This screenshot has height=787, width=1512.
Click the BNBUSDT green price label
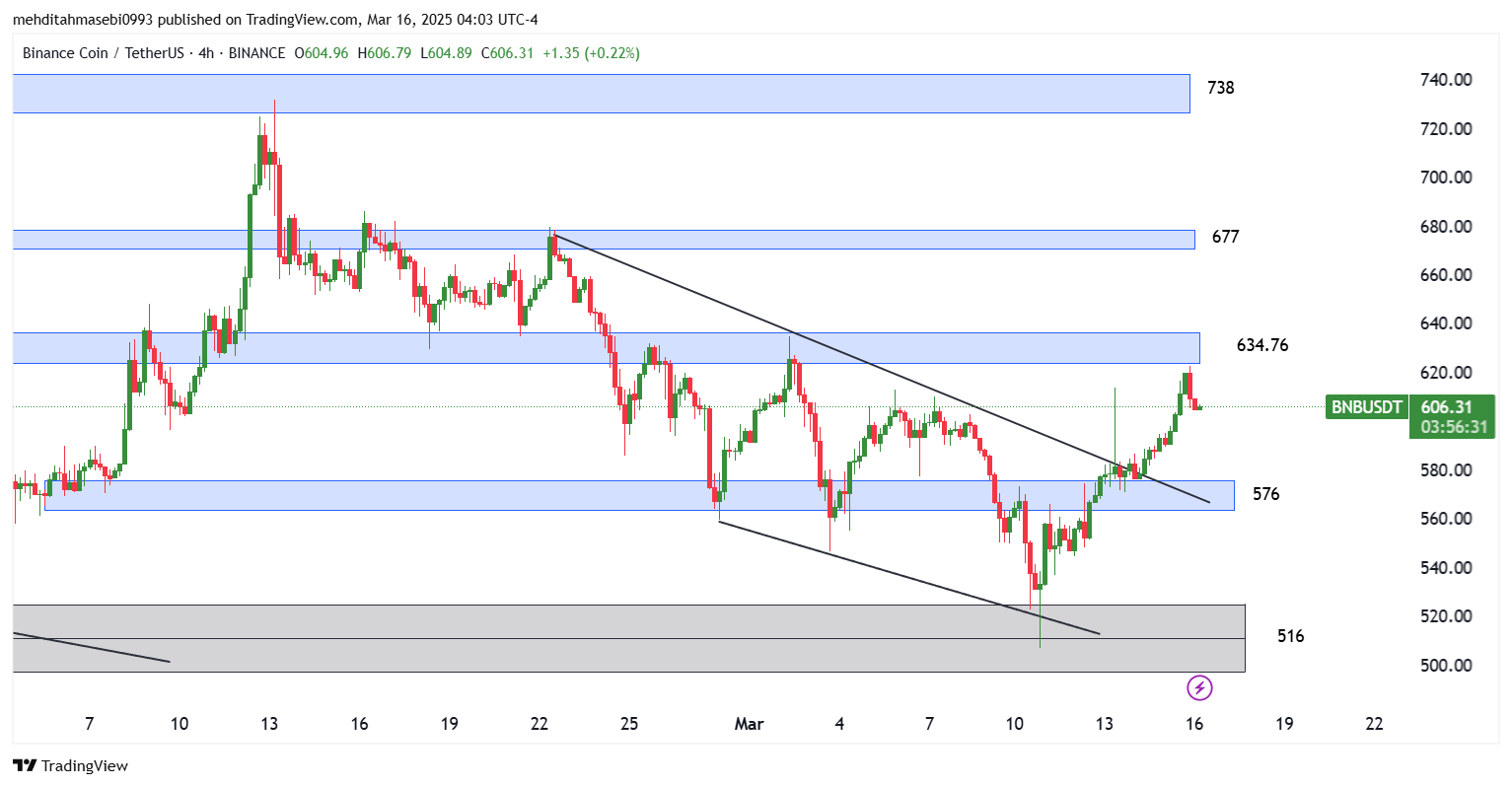point(1366,406)
